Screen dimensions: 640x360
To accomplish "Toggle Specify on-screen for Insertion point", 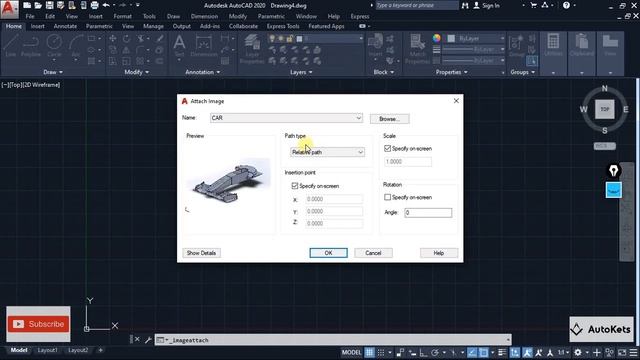I will point(295,186).
